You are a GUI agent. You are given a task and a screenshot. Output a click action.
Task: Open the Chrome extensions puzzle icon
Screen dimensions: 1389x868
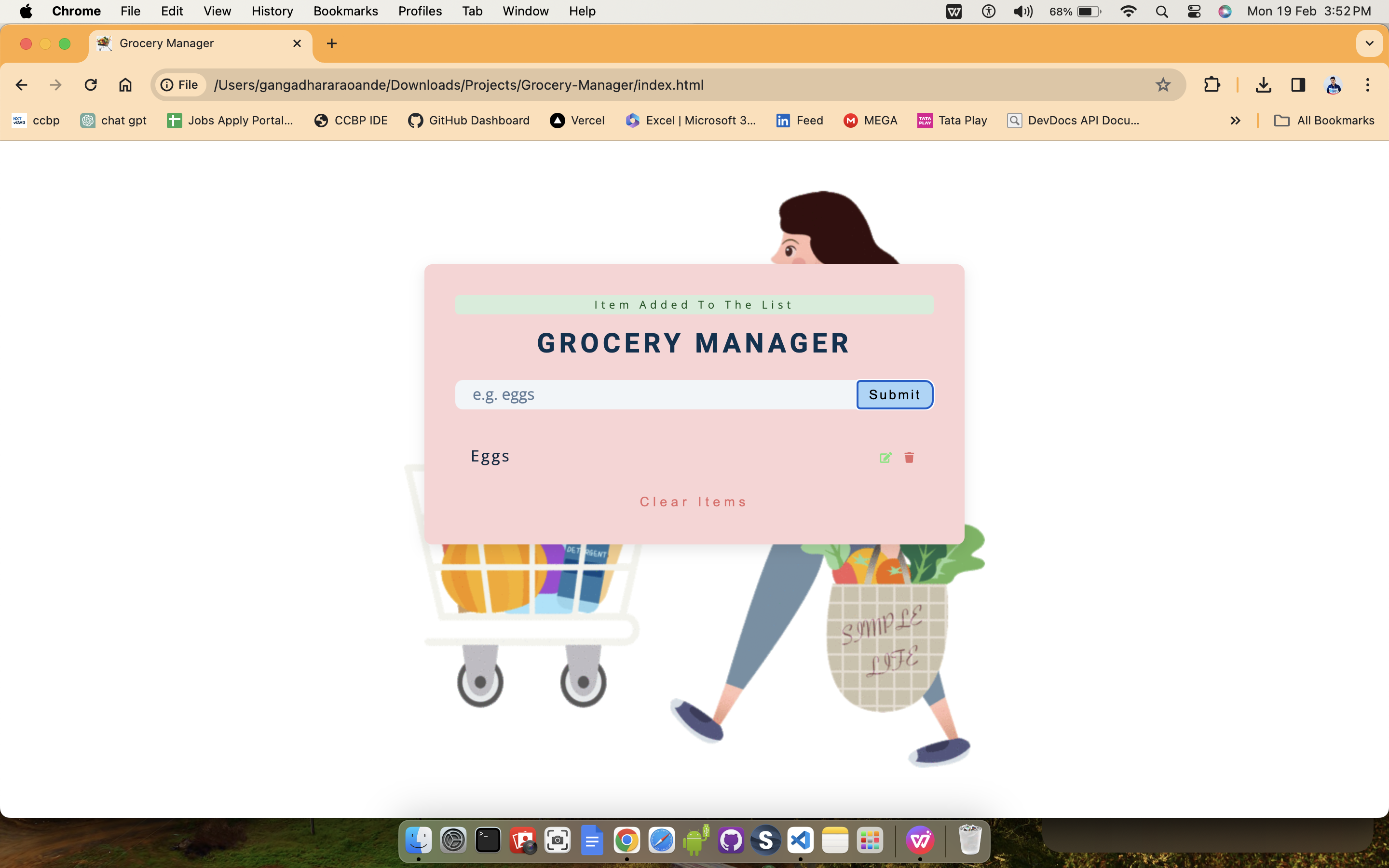tap(1212, 85)
